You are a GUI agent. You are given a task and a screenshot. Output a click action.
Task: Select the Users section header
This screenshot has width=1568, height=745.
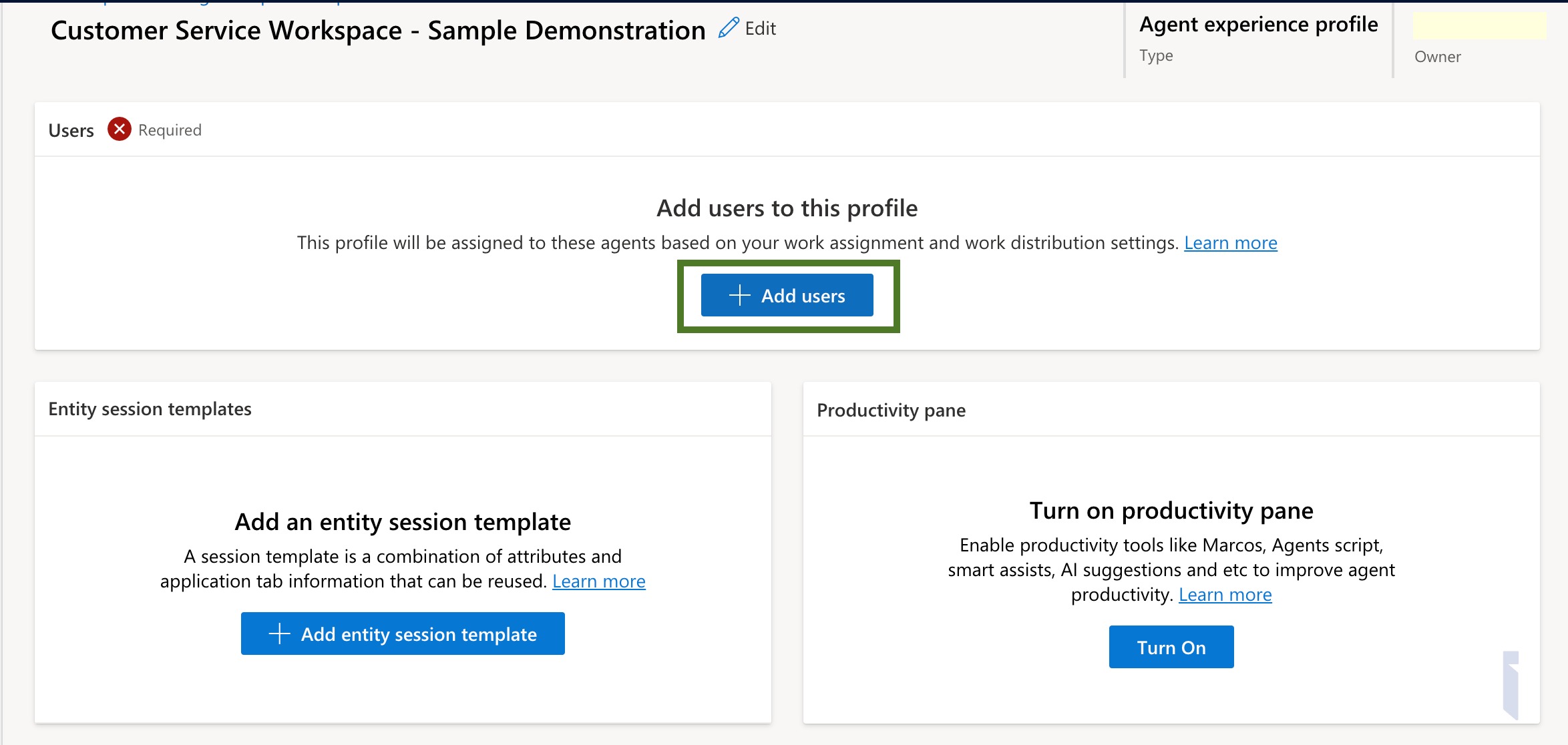tap(71, 130)
